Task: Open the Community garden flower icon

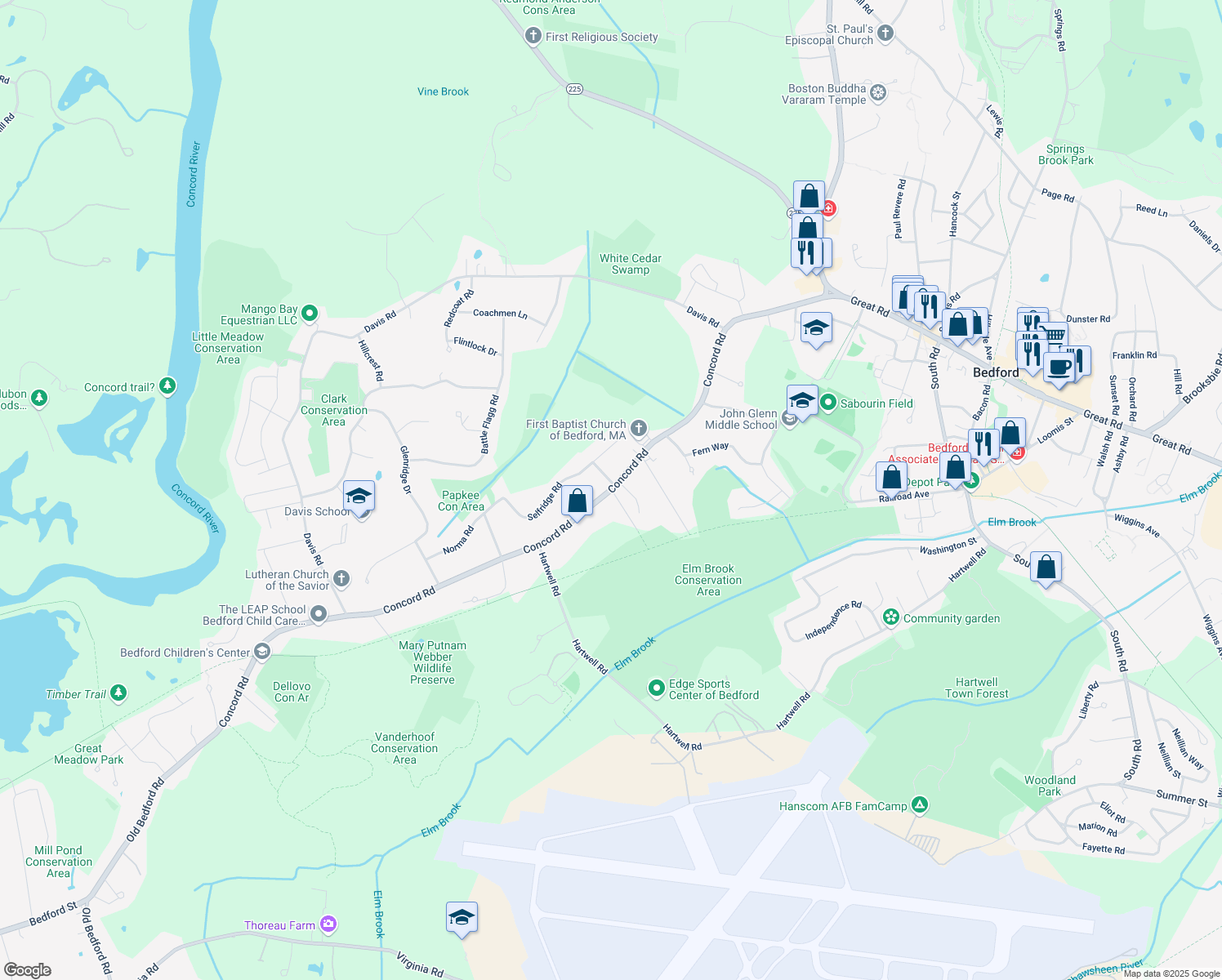Action: click(891, 617)
